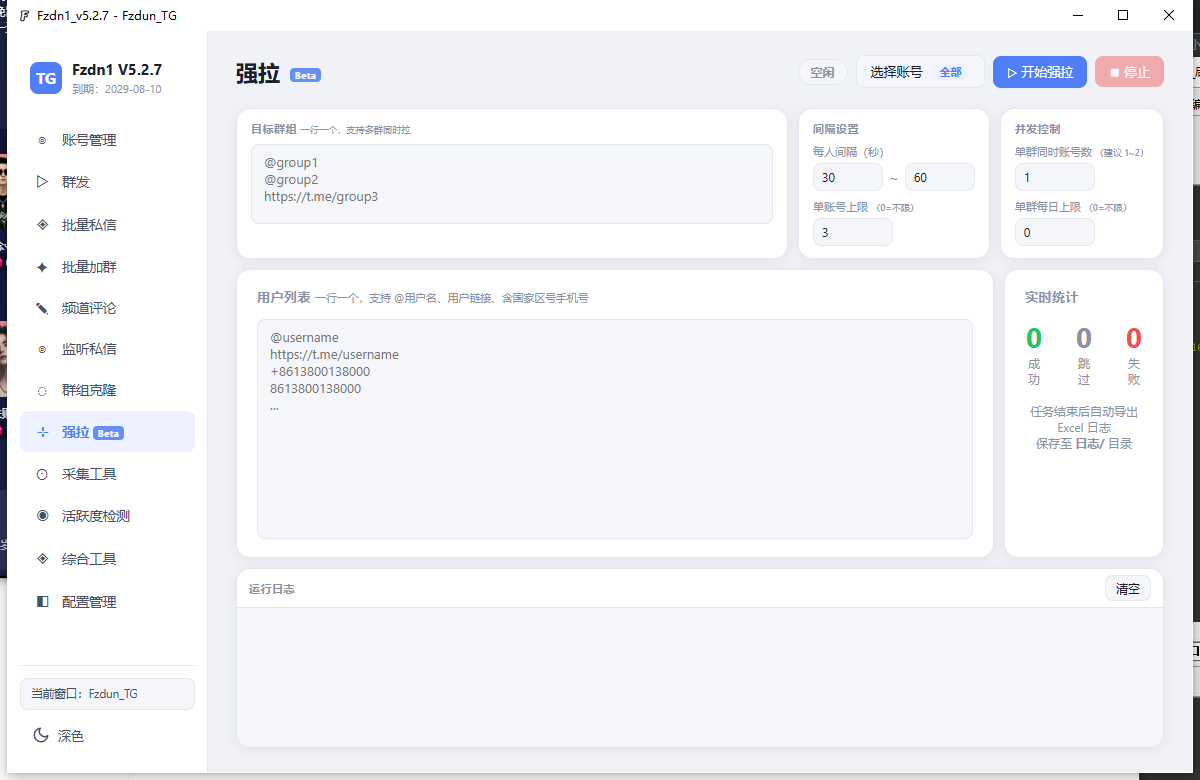The height and width of the screenshot is (780, 1200).
Task: Click the maximum interval field showing 60
Action: (x=940, y=177)
